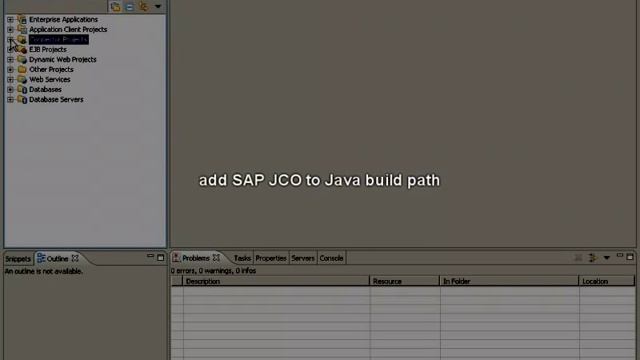Viewport: 640px width, 360px height.
Task: Click the highlighted Connector Projects folder icon
Action: tap(22, 40)
